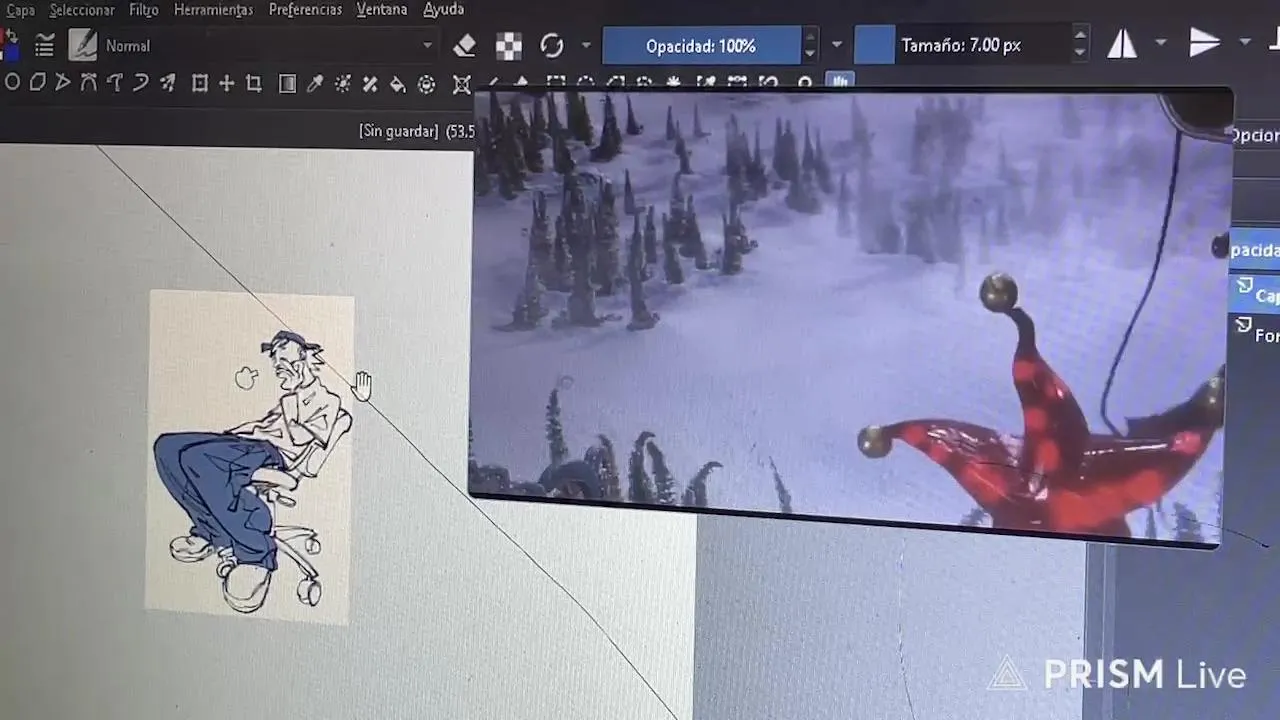This screenshot has height=720, width=1280.
Task: Select the Color sampler eyedropper tool
Action: [314, 84]
